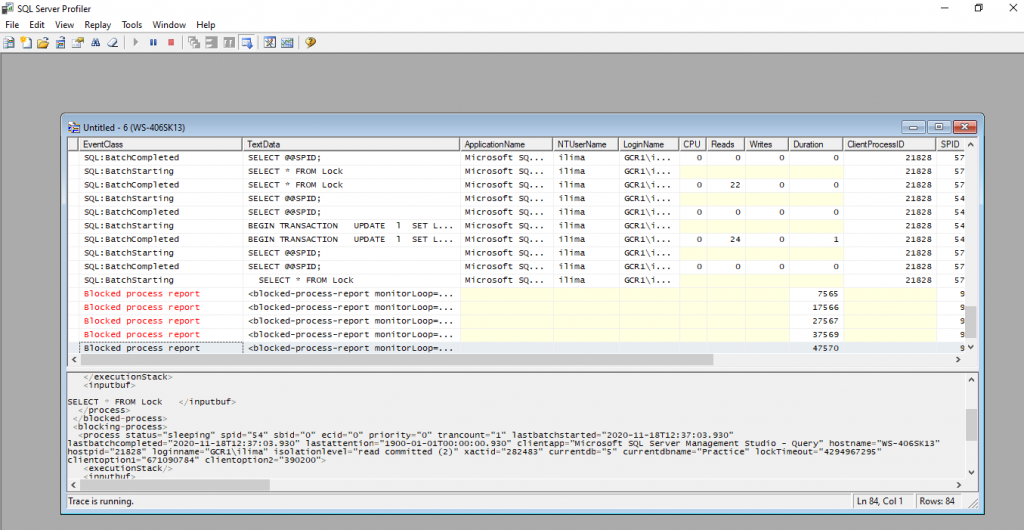Click the Open Trace Table icon
This screenshot has height=530, width=1024.
click(x=60, y=42)
